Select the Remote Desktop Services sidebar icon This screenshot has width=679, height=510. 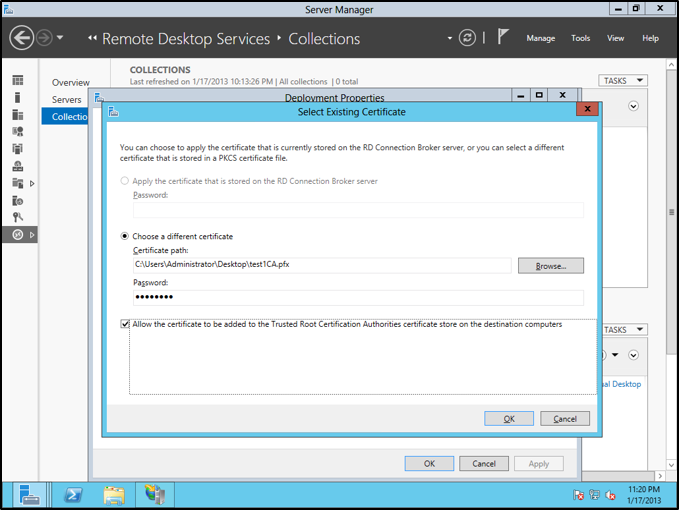18,234
